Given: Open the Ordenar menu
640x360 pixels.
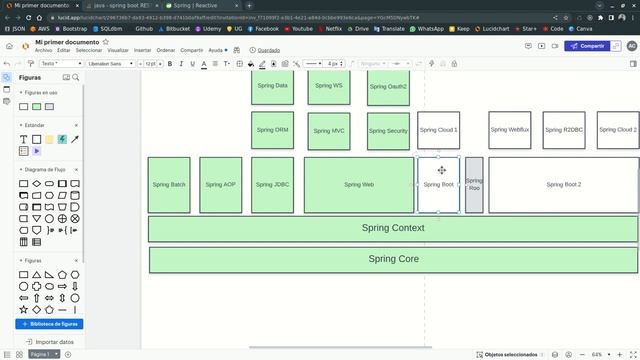Looking at the screenshot, I should click(x=166, y=50).
